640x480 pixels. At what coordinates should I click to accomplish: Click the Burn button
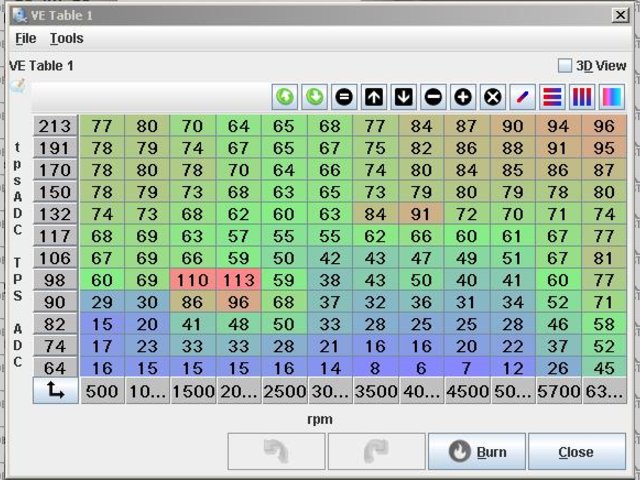[x=477, y=452]
